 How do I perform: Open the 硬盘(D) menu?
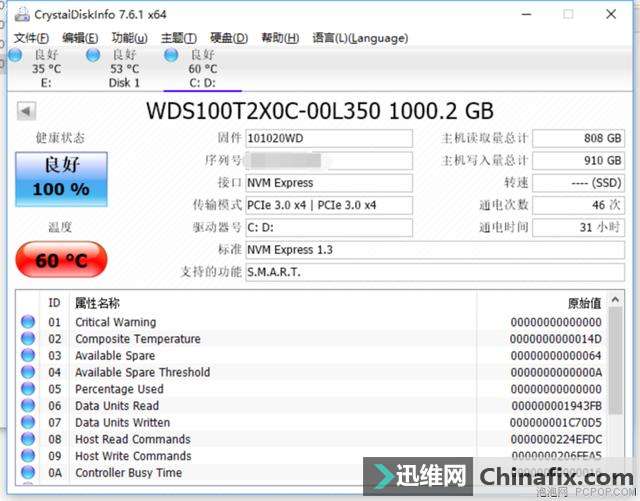[x=229, y=38]
